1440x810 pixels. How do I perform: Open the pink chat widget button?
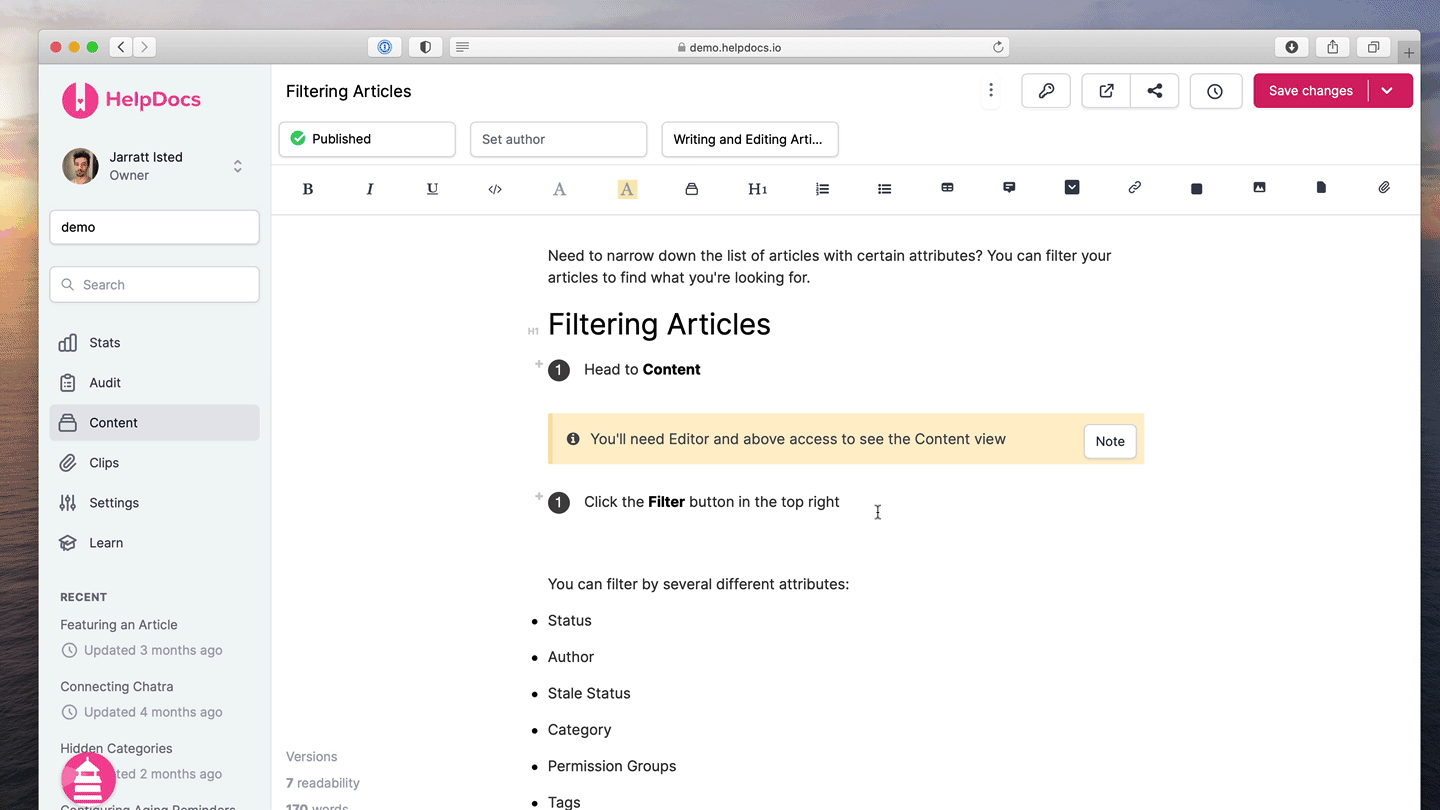coord(88,779)
